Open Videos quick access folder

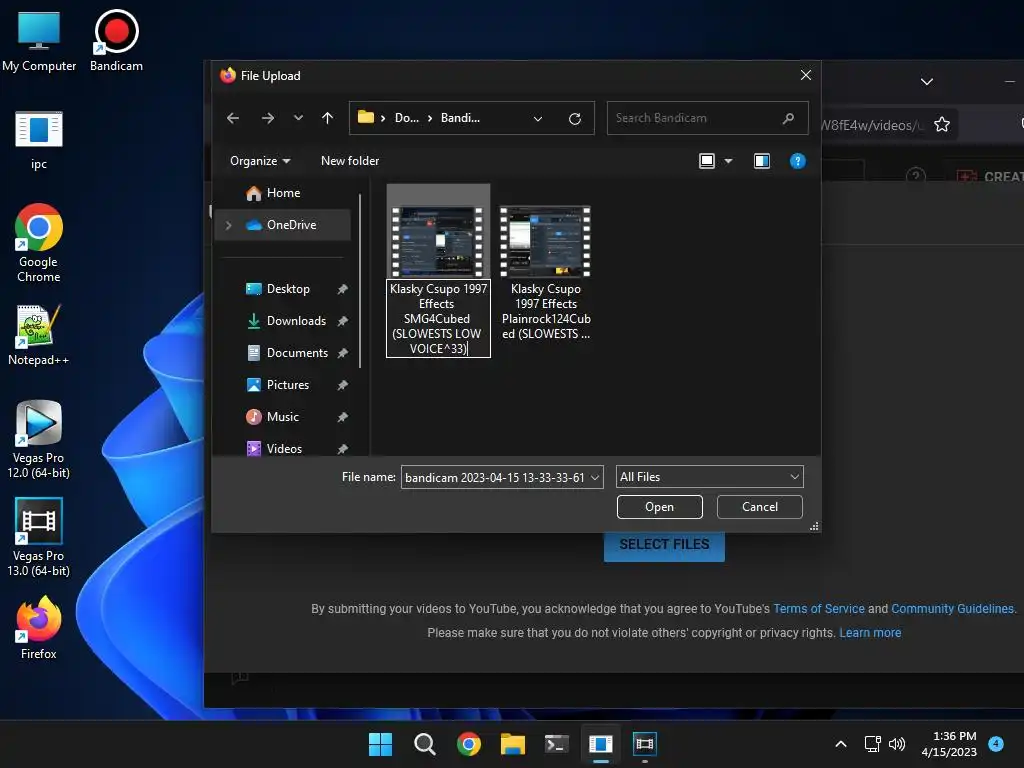click(284, 449)
